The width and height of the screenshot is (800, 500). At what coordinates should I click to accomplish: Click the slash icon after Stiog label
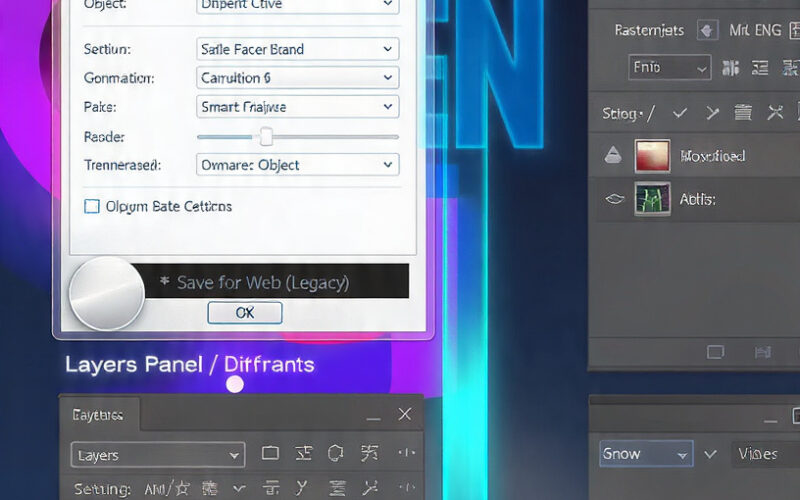pos(650,113)
